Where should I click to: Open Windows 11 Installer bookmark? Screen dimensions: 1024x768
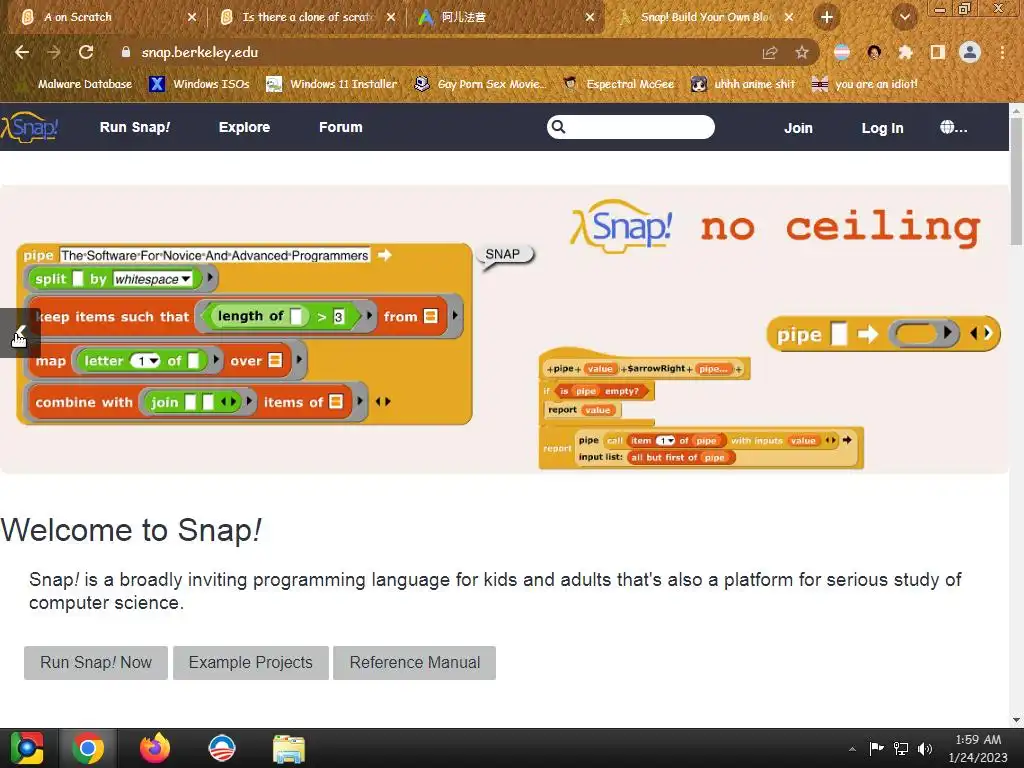[332, 84]
